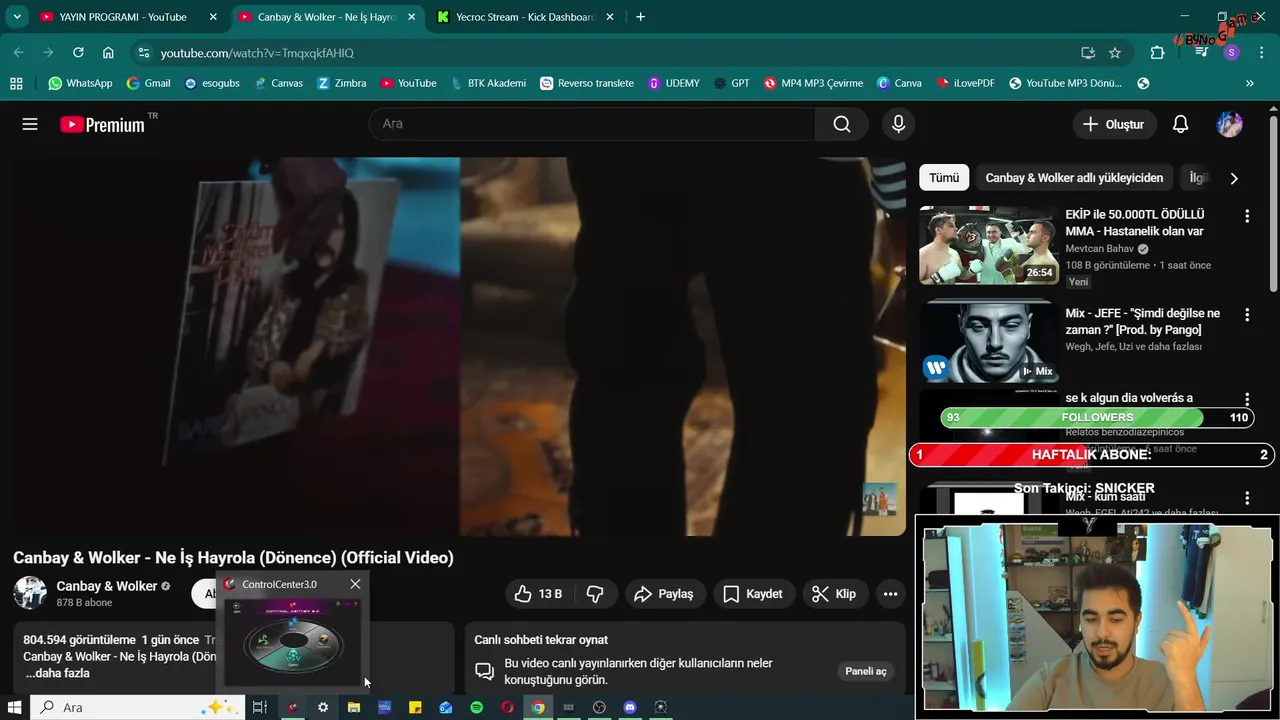Open Canbay & Wolker channel name link
The image size is (1280, 720).
[x=107, y=586]
